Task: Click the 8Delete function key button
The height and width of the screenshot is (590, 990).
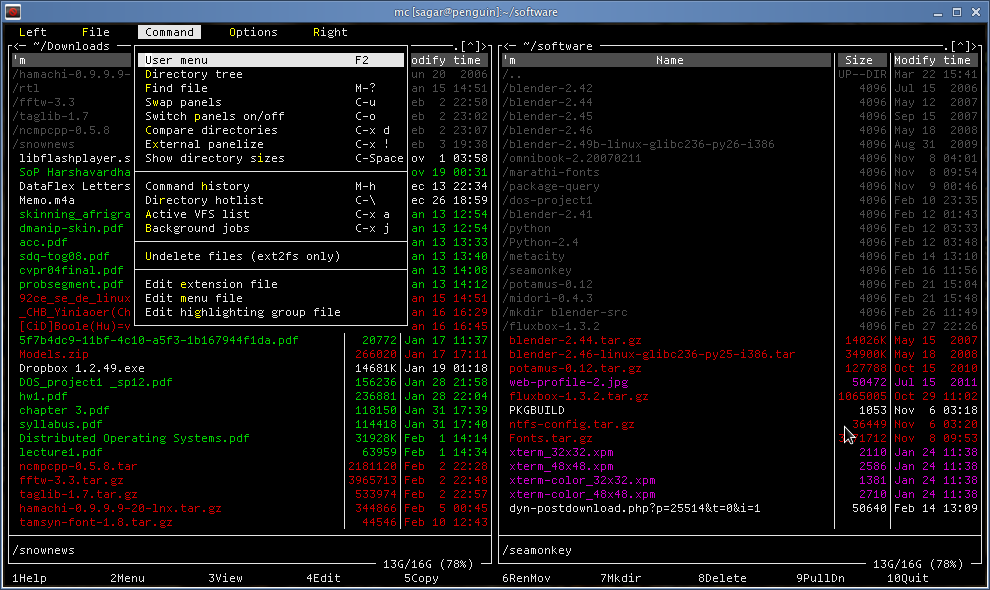Action: click(x=722, y=578)
